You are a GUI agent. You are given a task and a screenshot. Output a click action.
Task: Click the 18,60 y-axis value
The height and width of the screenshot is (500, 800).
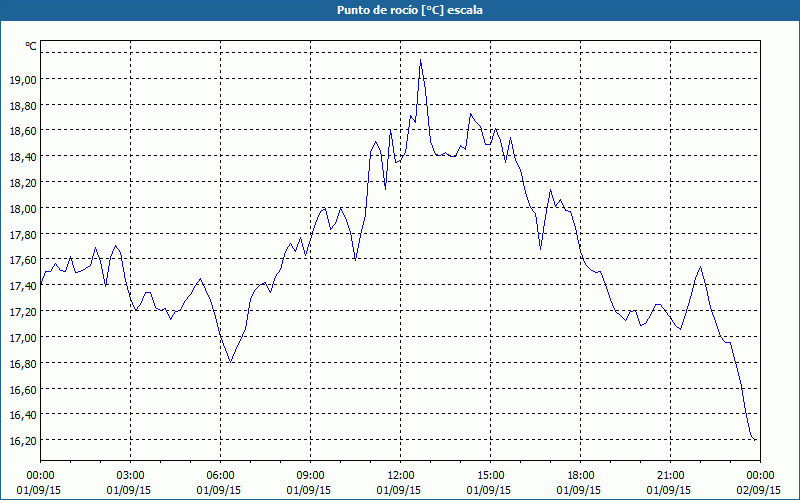(x=23, y=131)
